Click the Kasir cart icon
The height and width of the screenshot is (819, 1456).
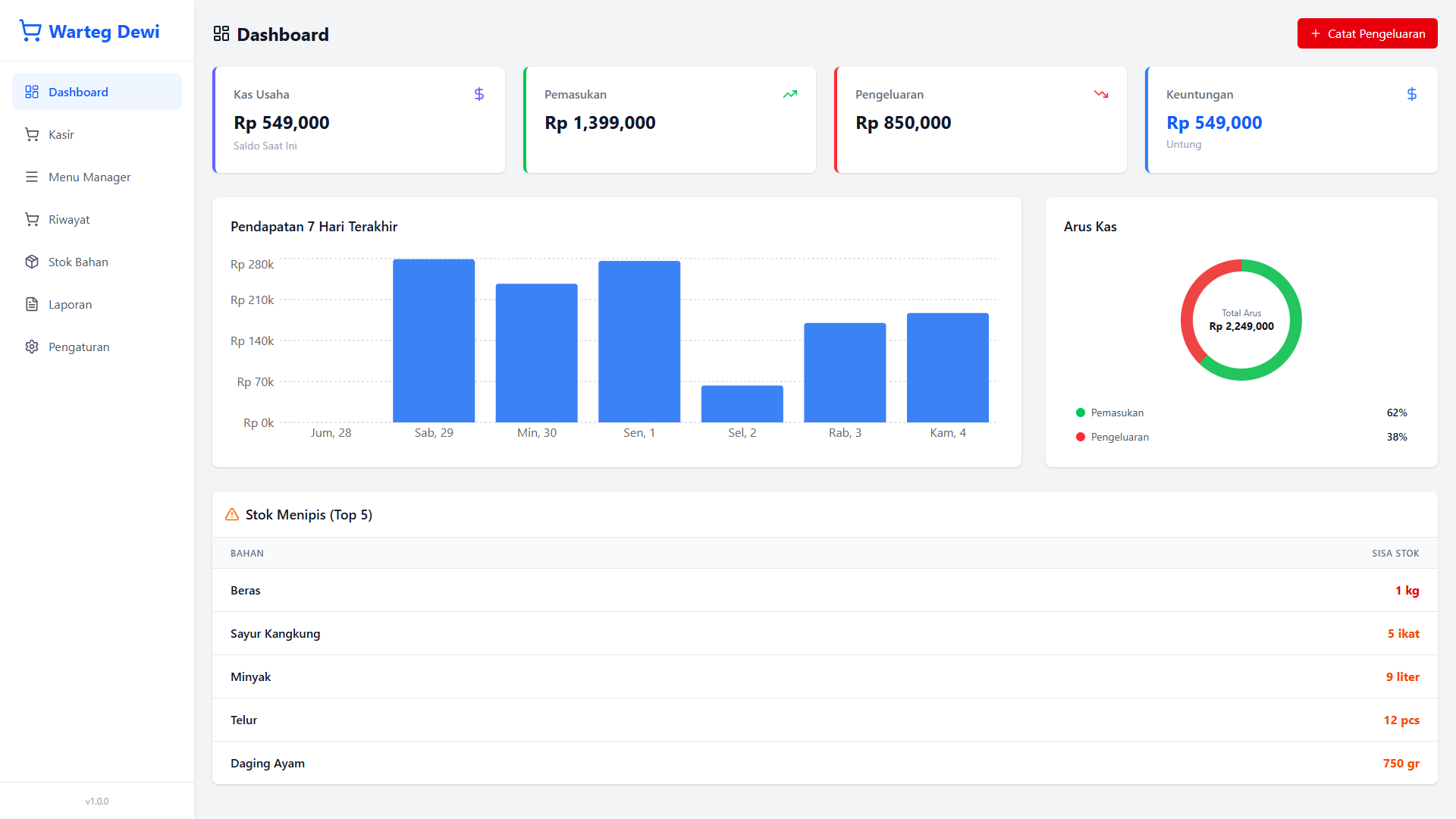32,134
